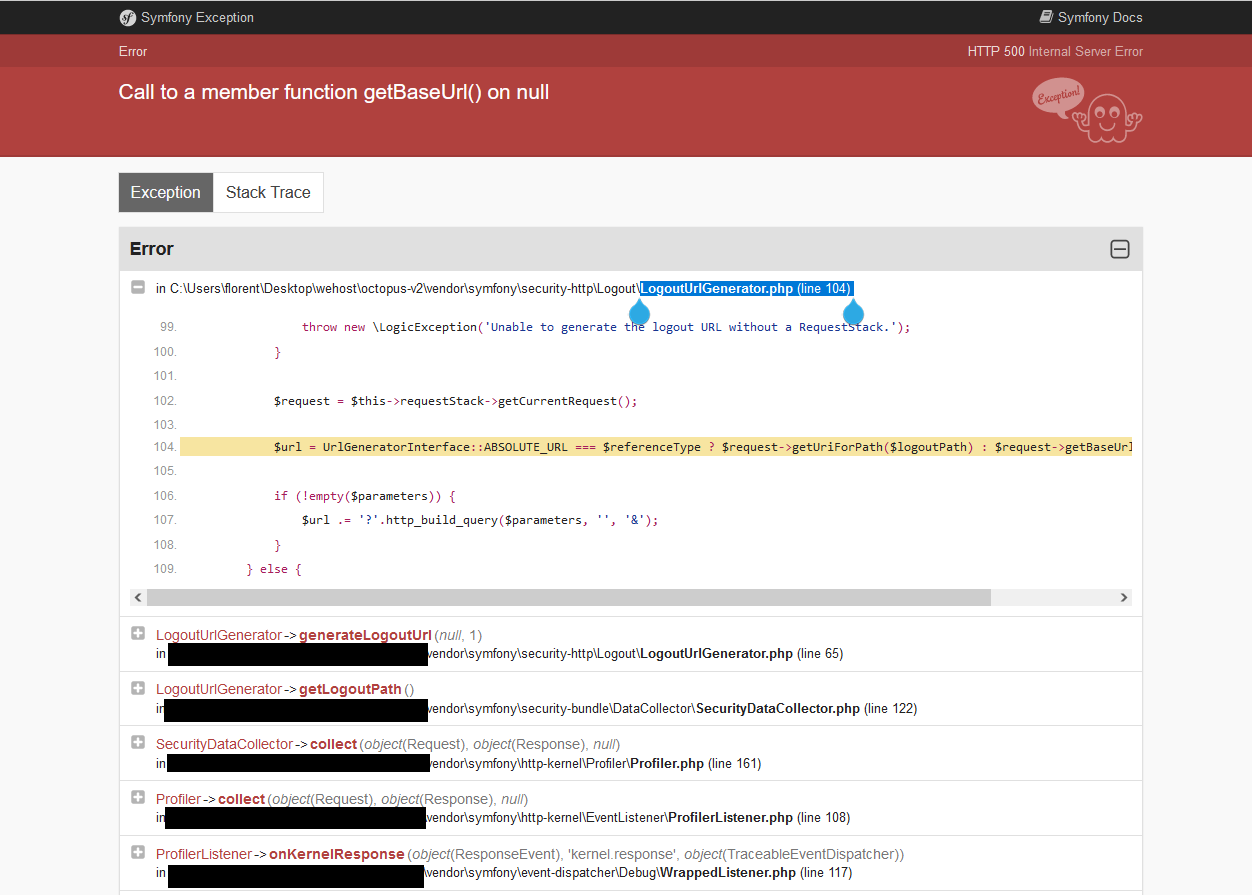Open SecurityDataCollector.php (line 122) file link

806,709
